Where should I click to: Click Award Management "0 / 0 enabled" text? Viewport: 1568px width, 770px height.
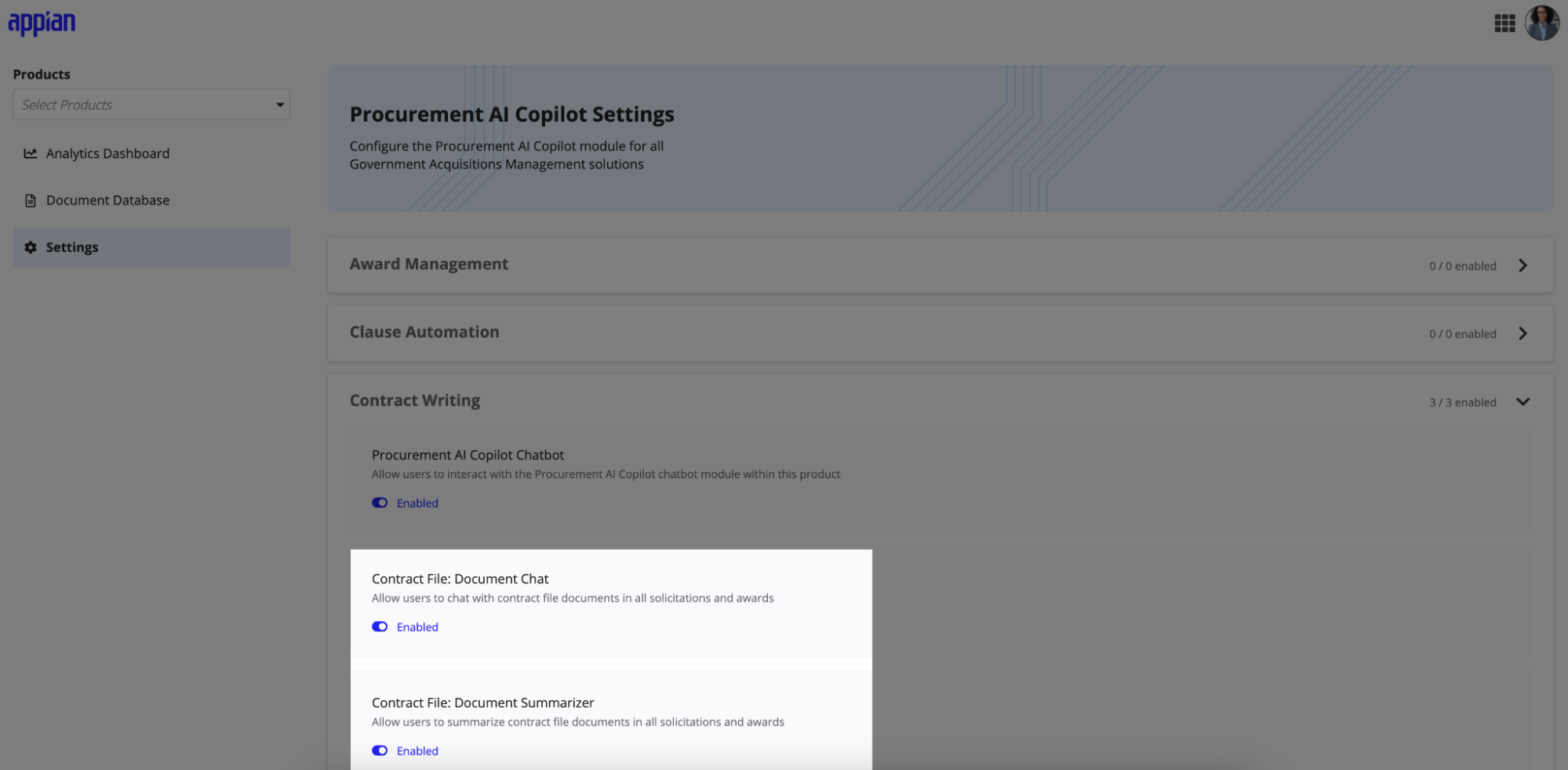pyautogui.click(x=1462, y=266)
